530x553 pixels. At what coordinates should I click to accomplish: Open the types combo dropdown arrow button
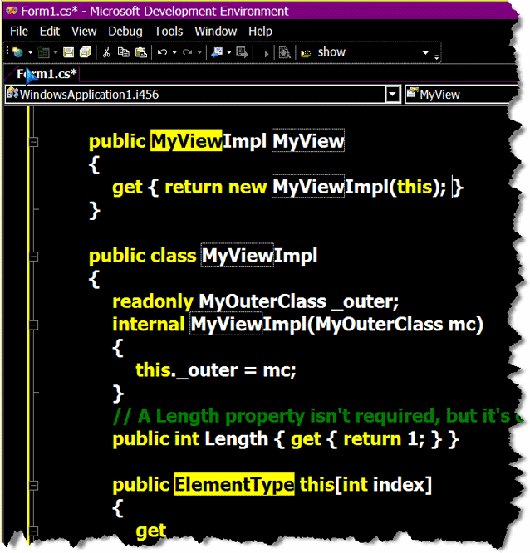pos(392,95)
